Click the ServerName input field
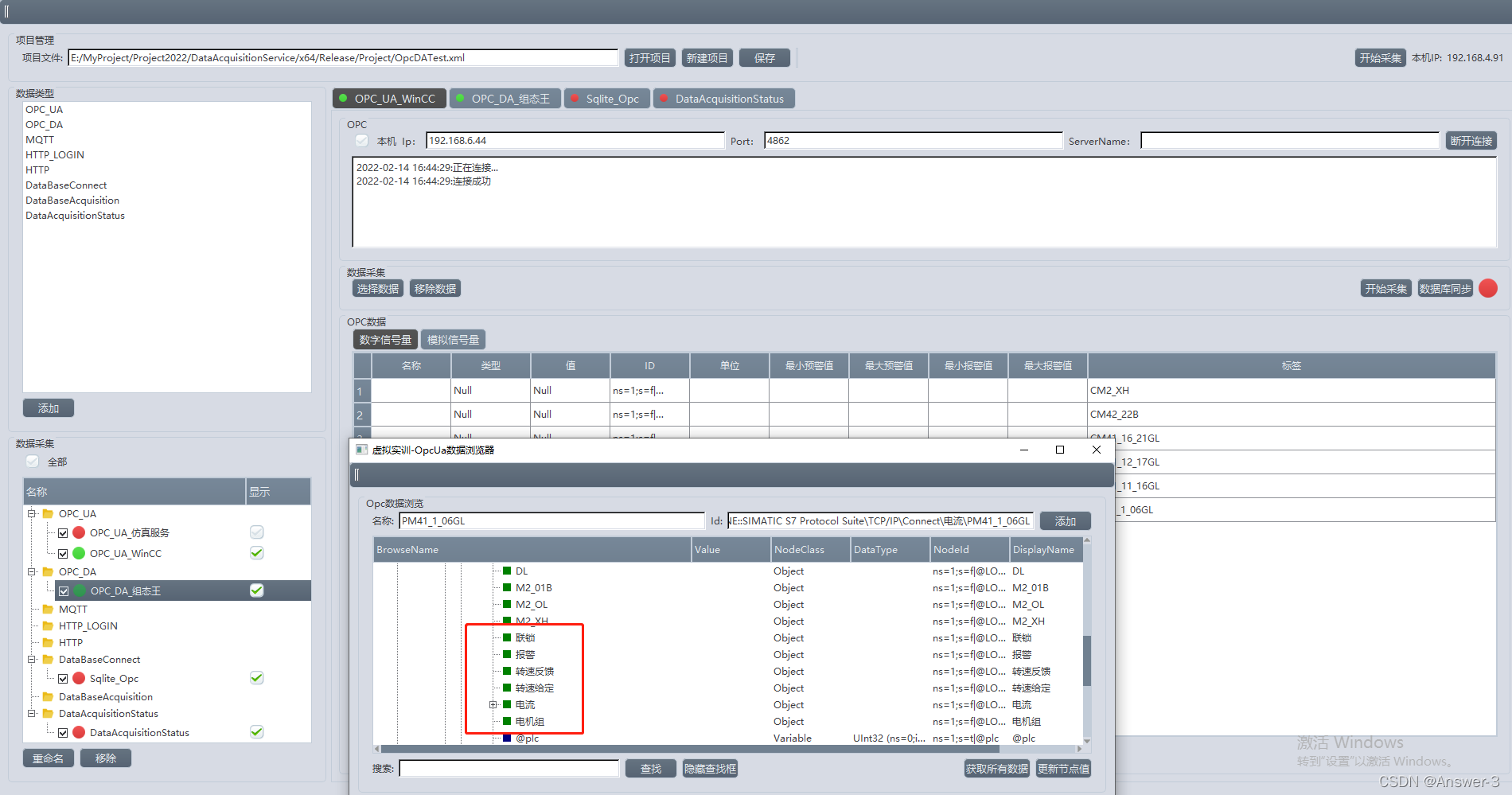Viewport: 1512px width, 795px height. coord(1290,141)
